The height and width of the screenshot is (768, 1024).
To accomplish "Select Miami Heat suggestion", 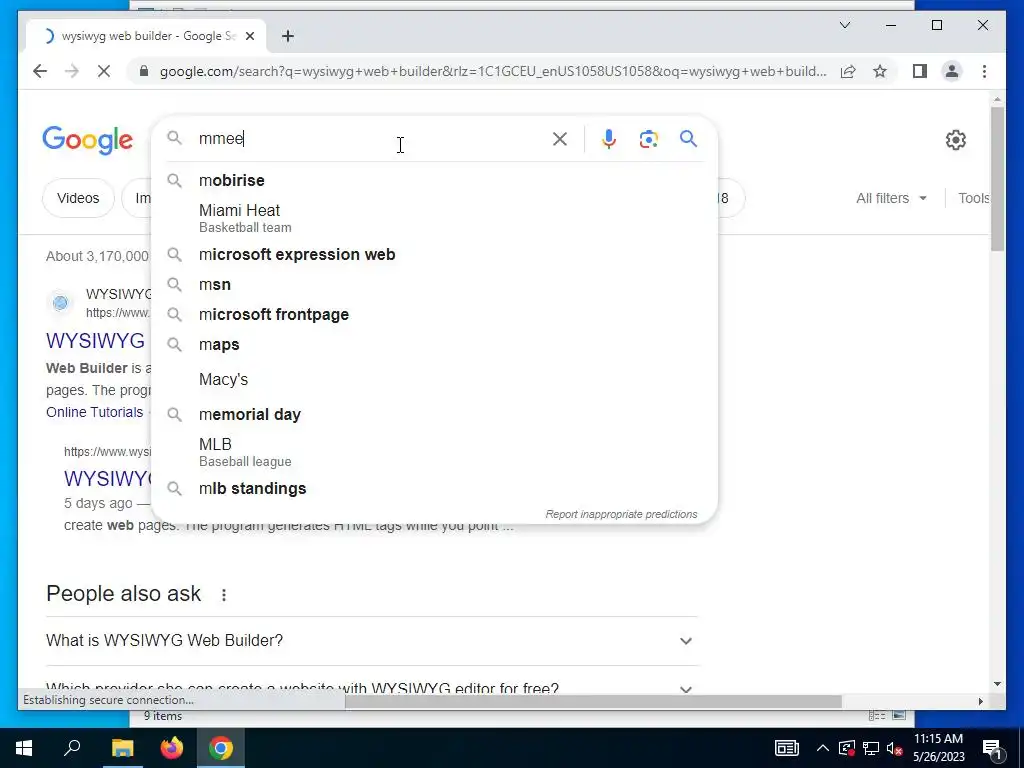I will tap(434, 218).
